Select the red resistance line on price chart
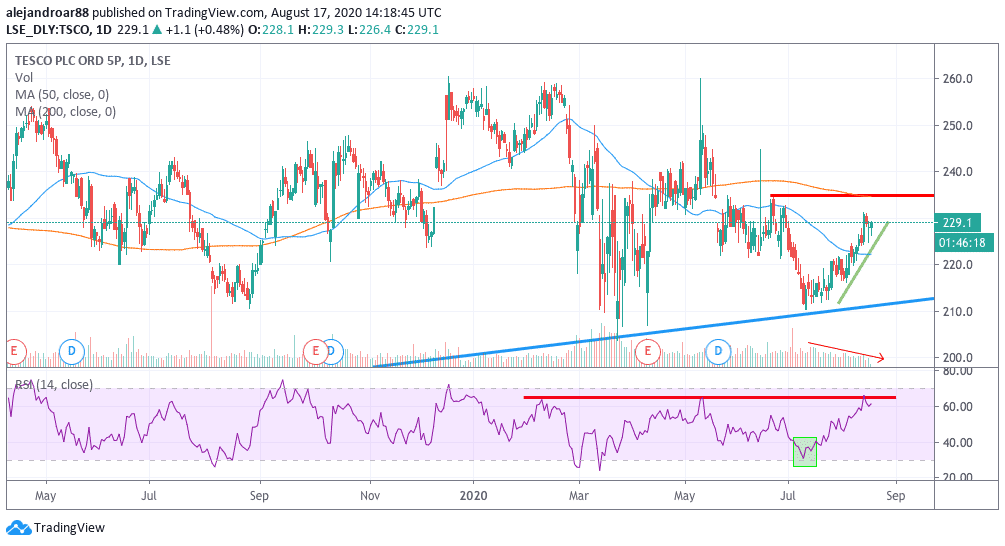 852,195
